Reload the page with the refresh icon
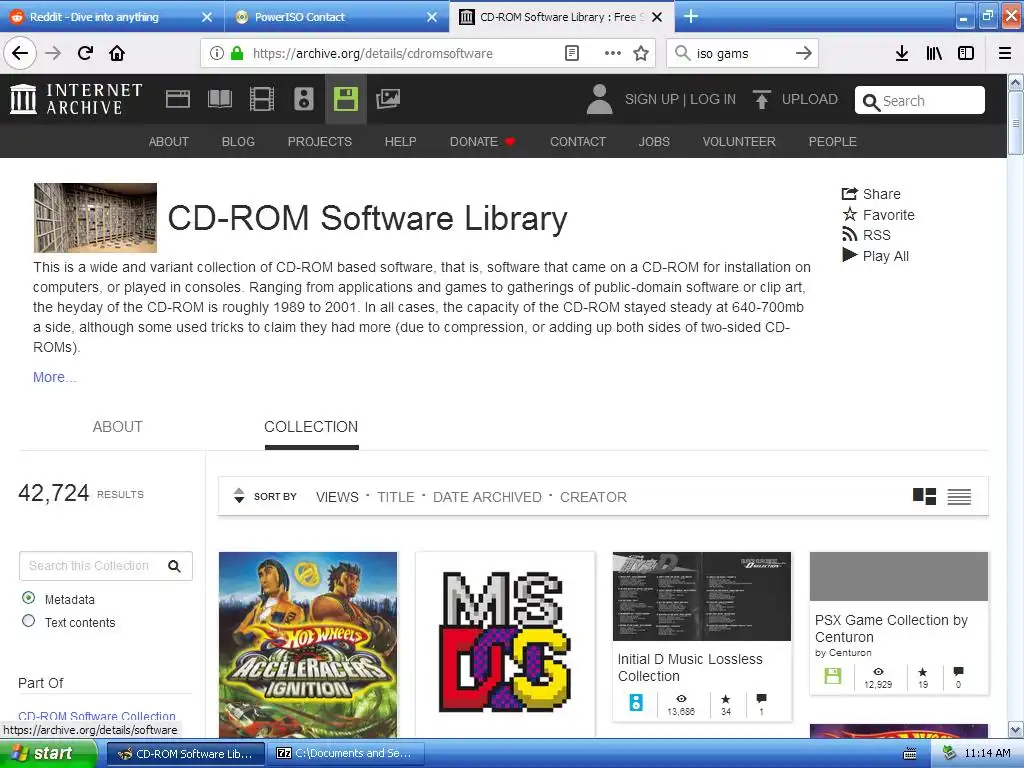Viewport: 1024px width, 768px height. [85, 53]
